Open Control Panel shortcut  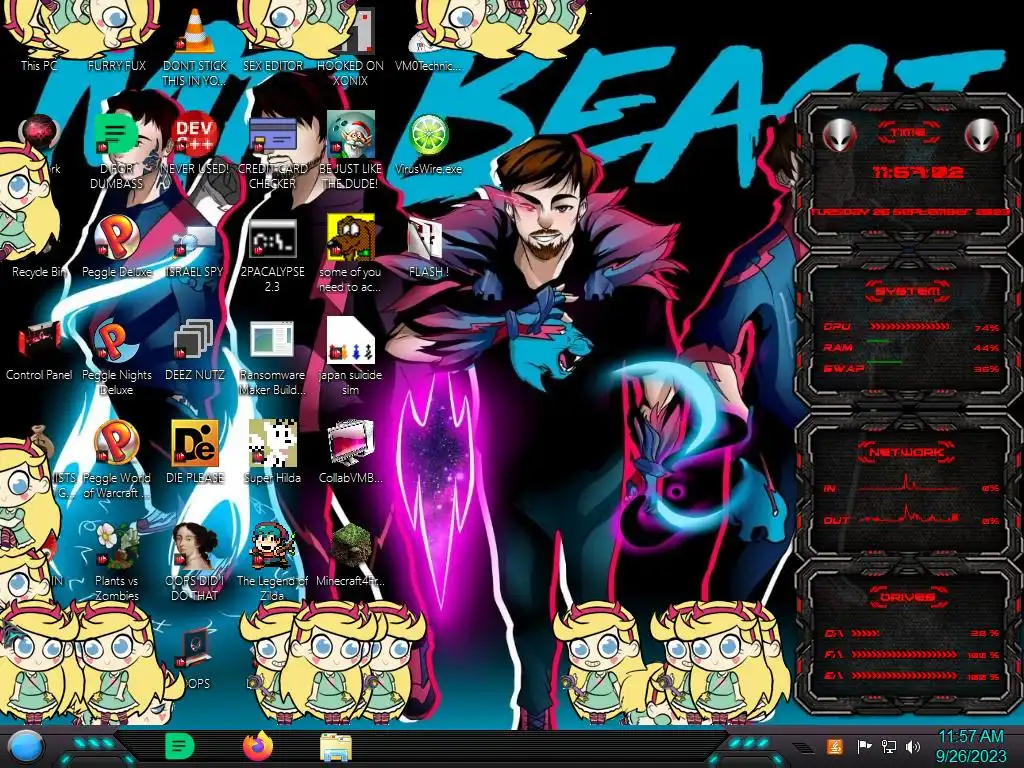pyautogui.click(x=39, y=350)
